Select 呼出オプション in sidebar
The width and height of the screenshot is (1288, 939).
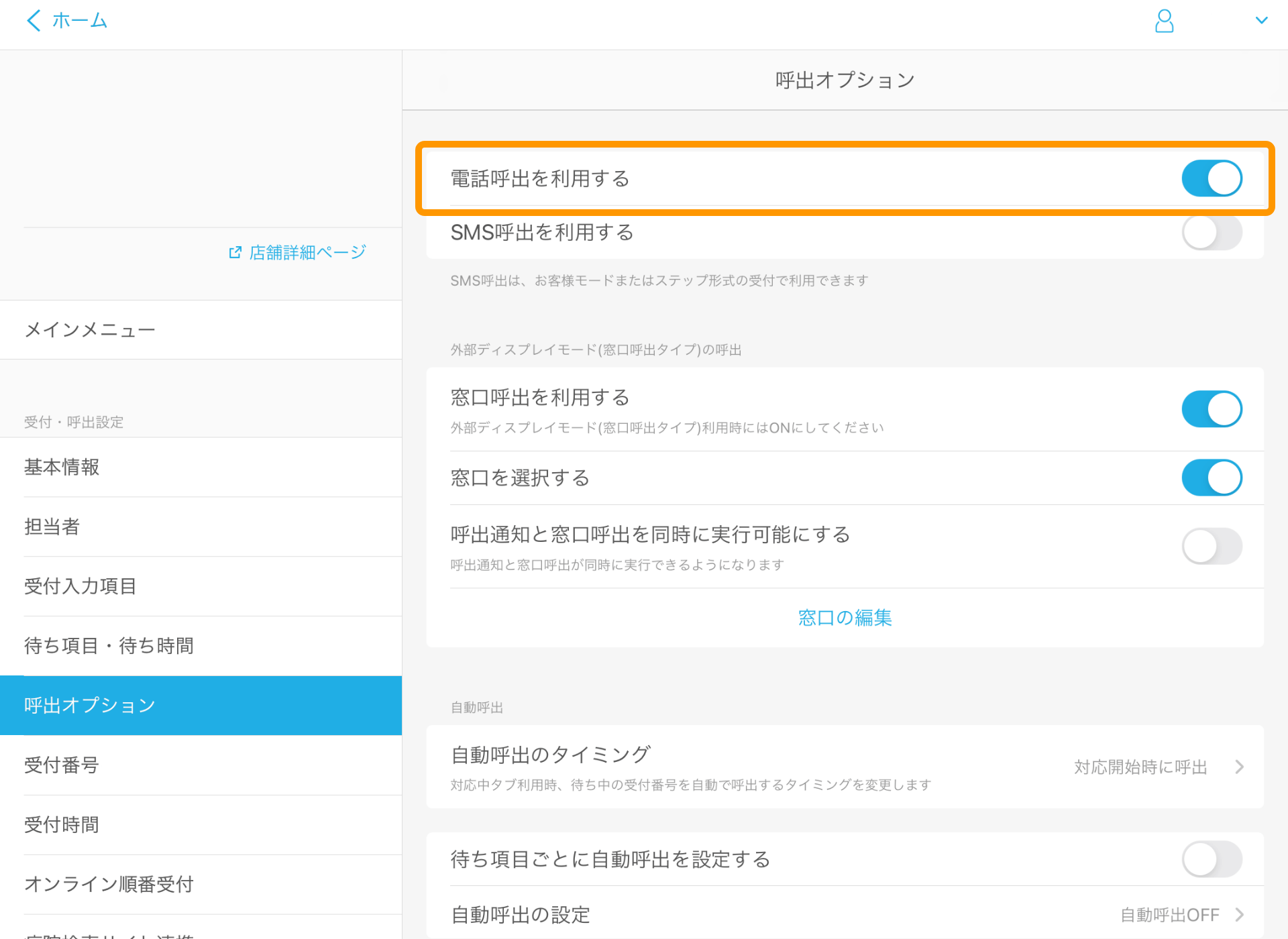(201, 706)
